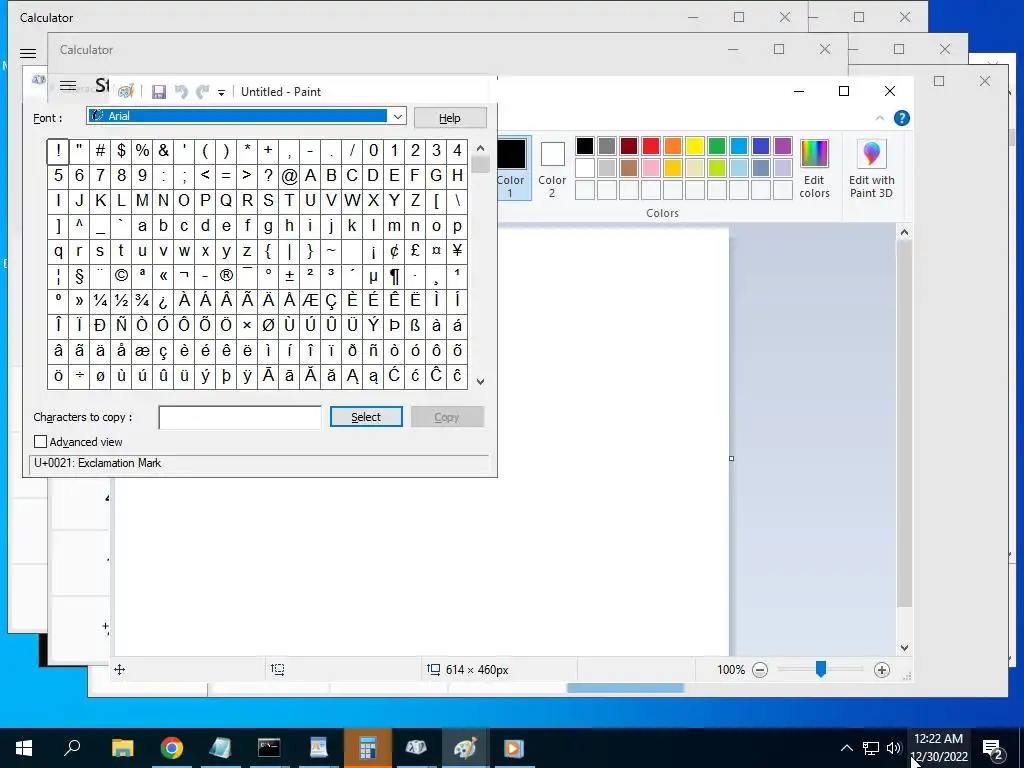Click Edit with Paint 3D
The image size is (1024, 768).
tap(871, 168)
